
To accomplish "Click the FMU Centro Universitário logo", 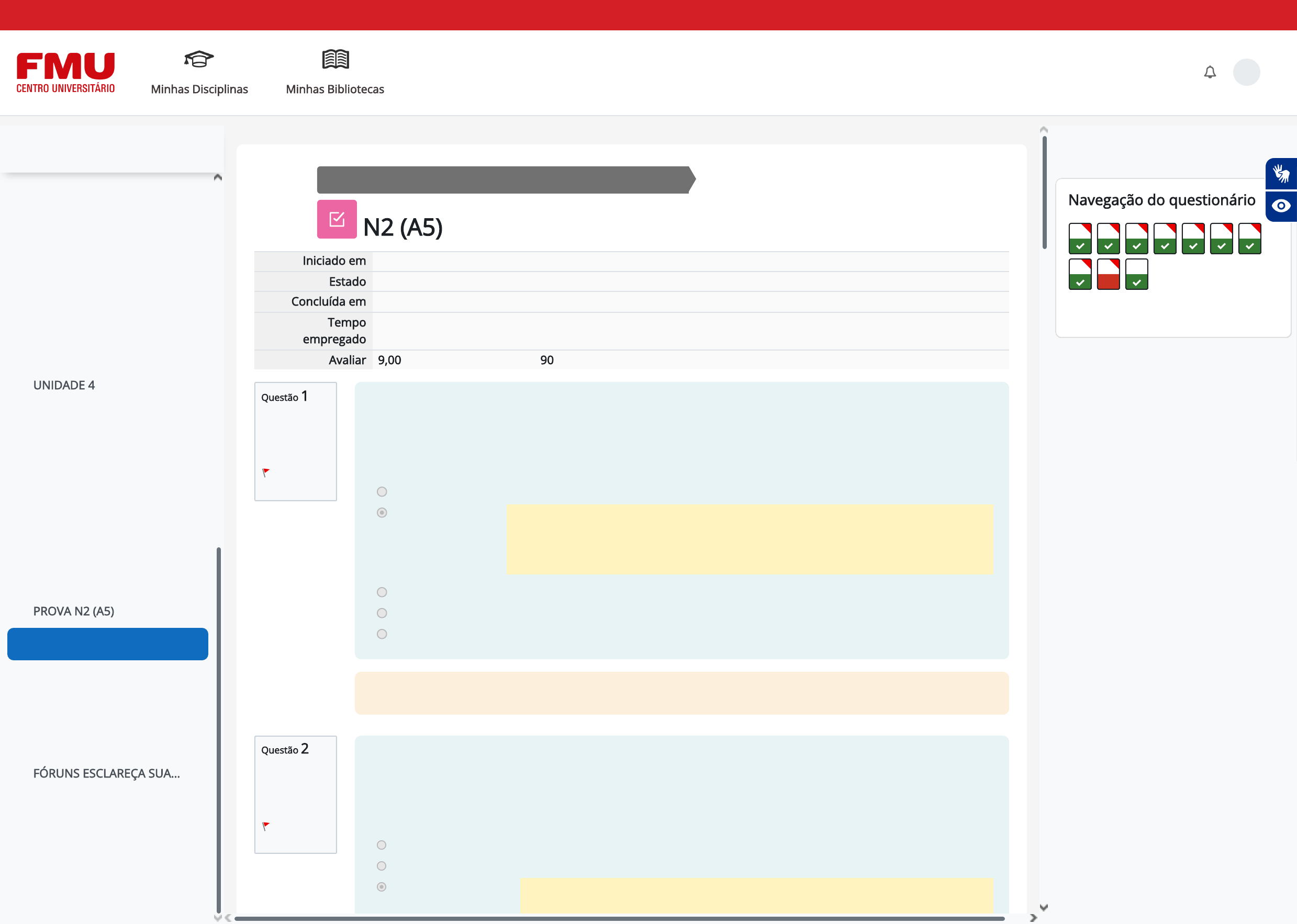I will pyautogui.click(x=65, y=73).
